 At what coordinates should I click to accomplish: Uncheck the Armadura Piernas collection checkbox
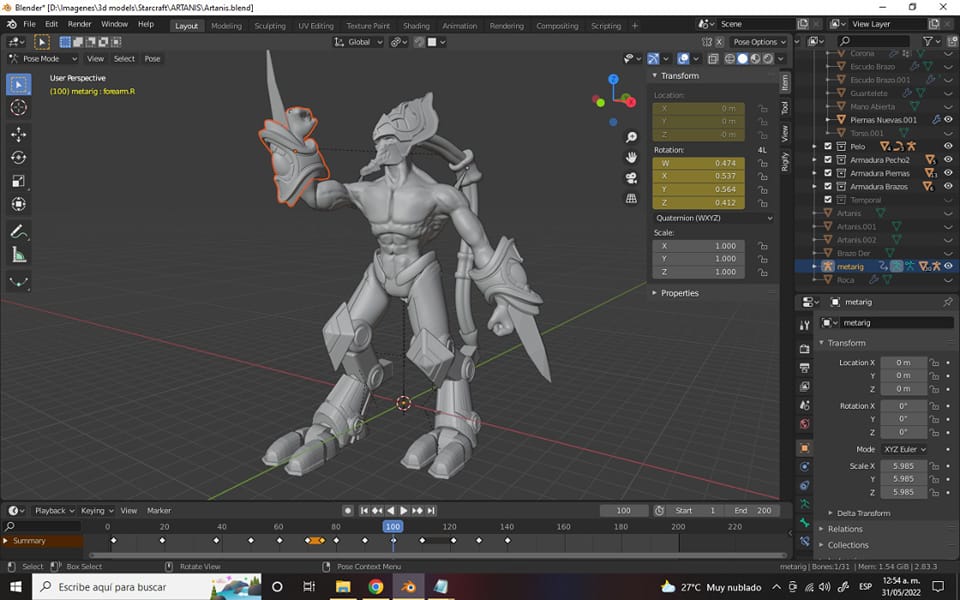(x=828, y=173)
